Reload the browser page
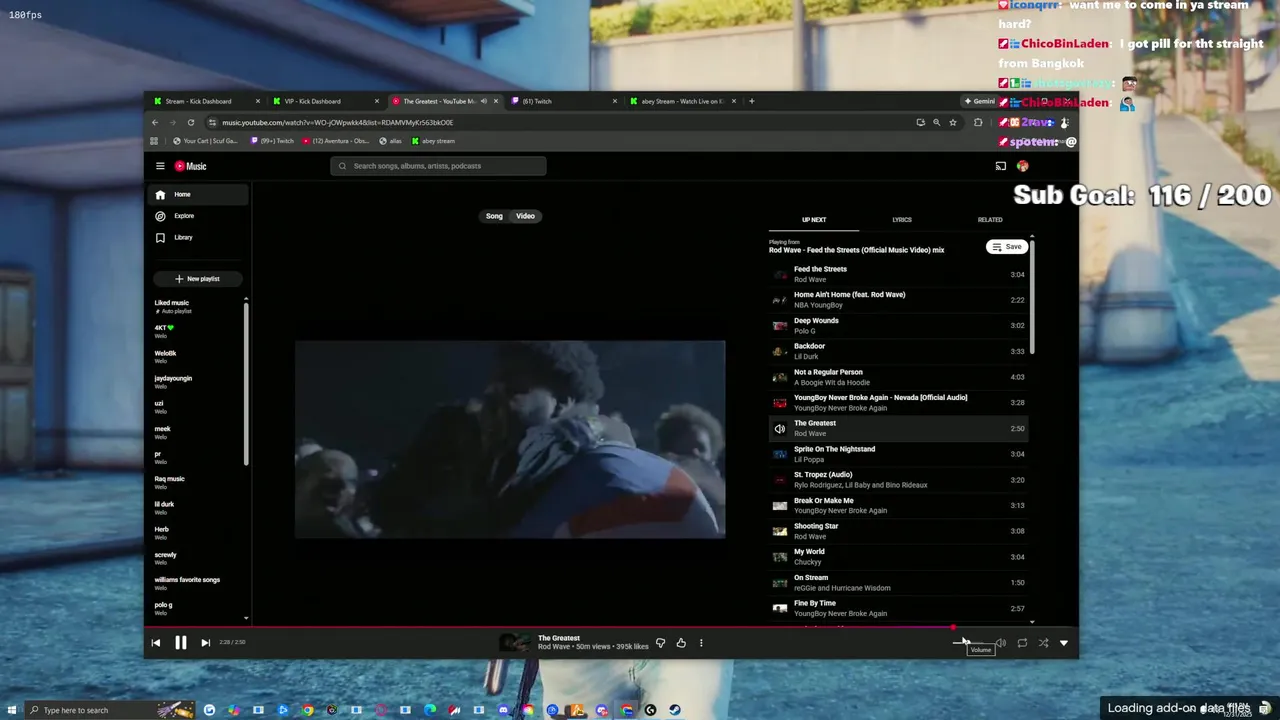1280x720 pixels. (x=191, y=122)
